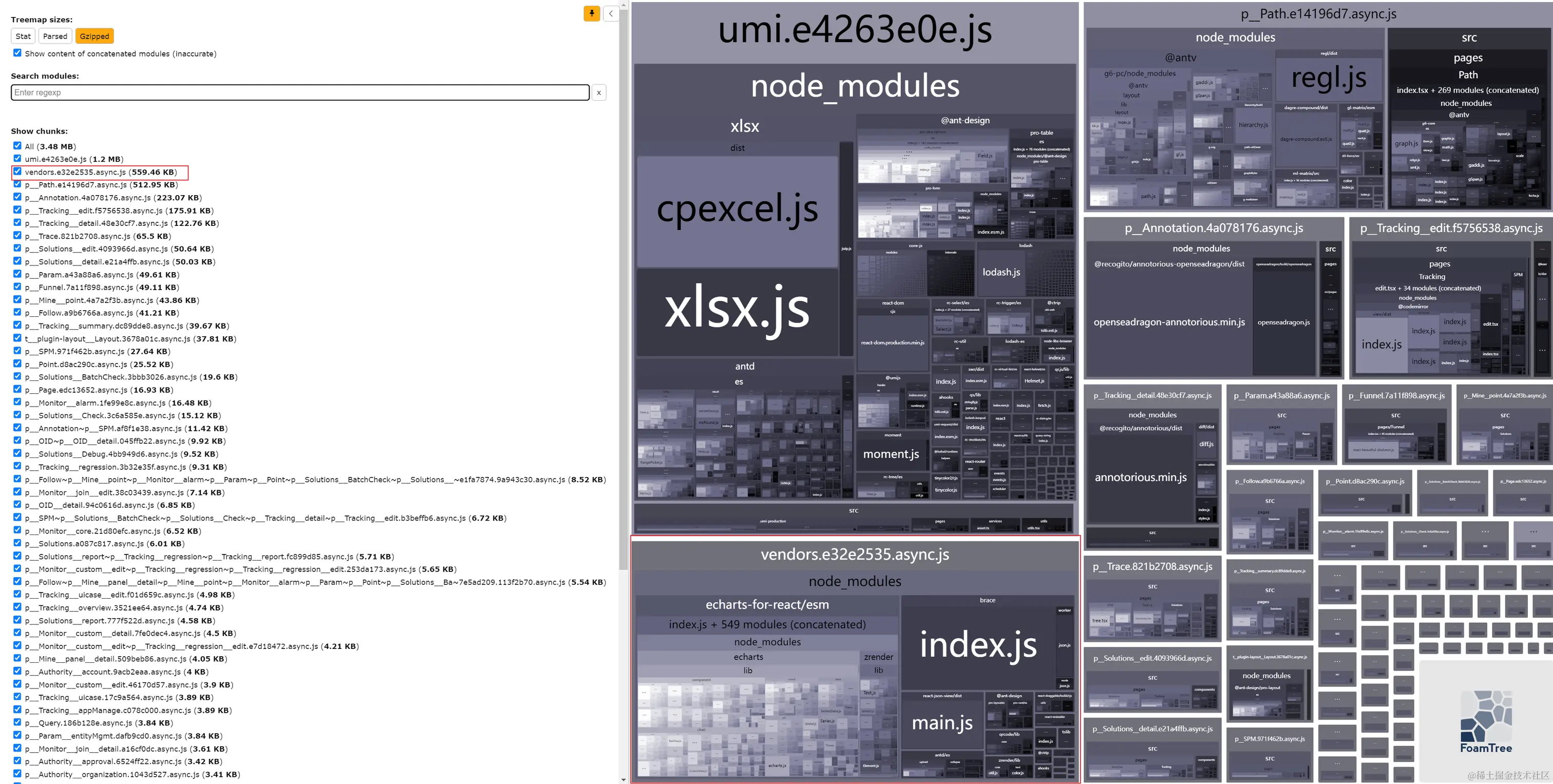
Task: Click the lodash.js treemap block
Action: [1001, 273]
